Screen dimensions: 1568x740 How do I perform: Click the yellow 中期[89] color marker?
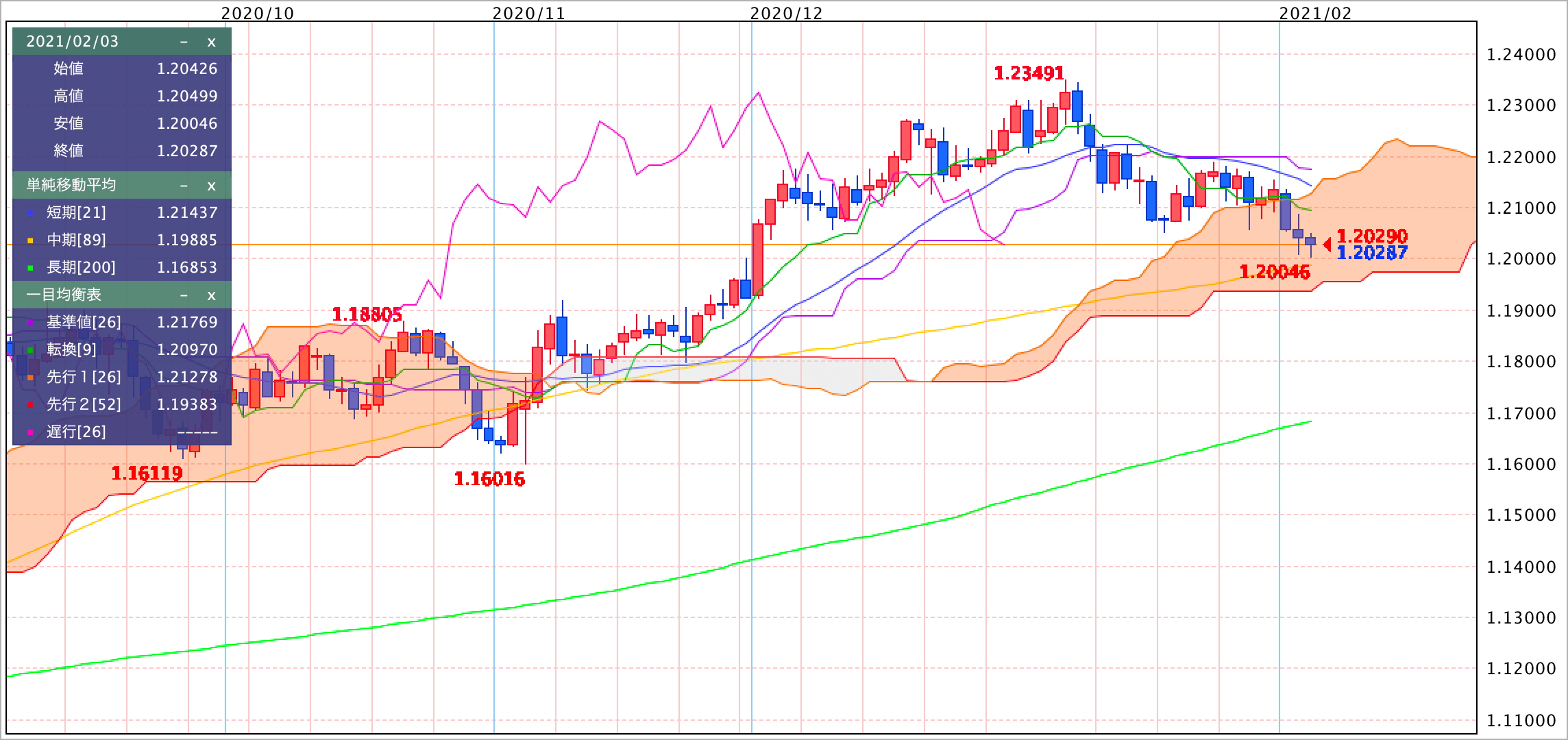[x=30, y=241]
